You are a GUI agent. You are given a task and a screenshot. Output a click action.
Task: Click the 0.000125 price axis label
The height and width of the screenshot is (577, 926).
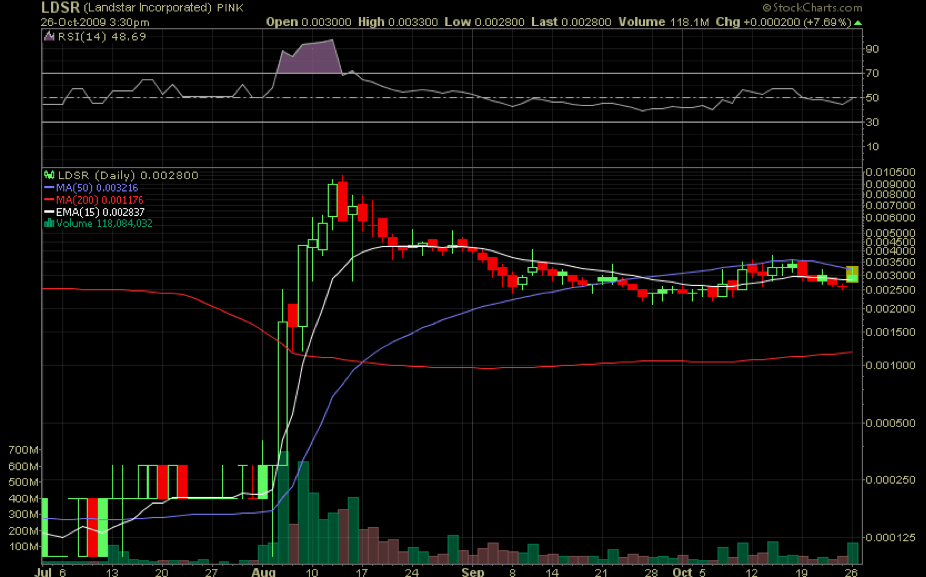pyautogui.click(x=890, y=537)
